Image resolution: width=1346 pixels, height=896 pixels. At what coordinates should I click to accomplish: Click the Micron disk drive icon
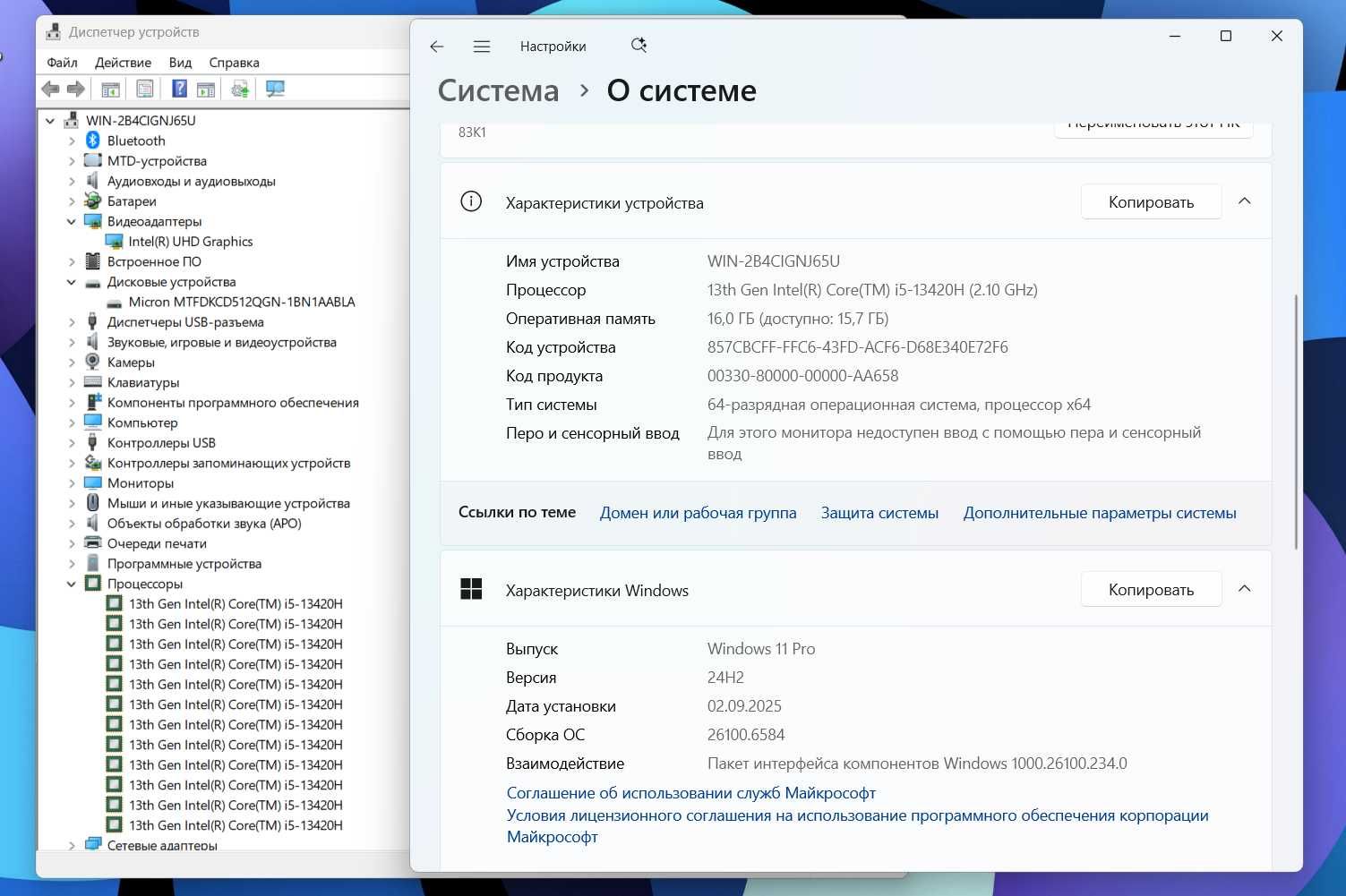(114, 303)
